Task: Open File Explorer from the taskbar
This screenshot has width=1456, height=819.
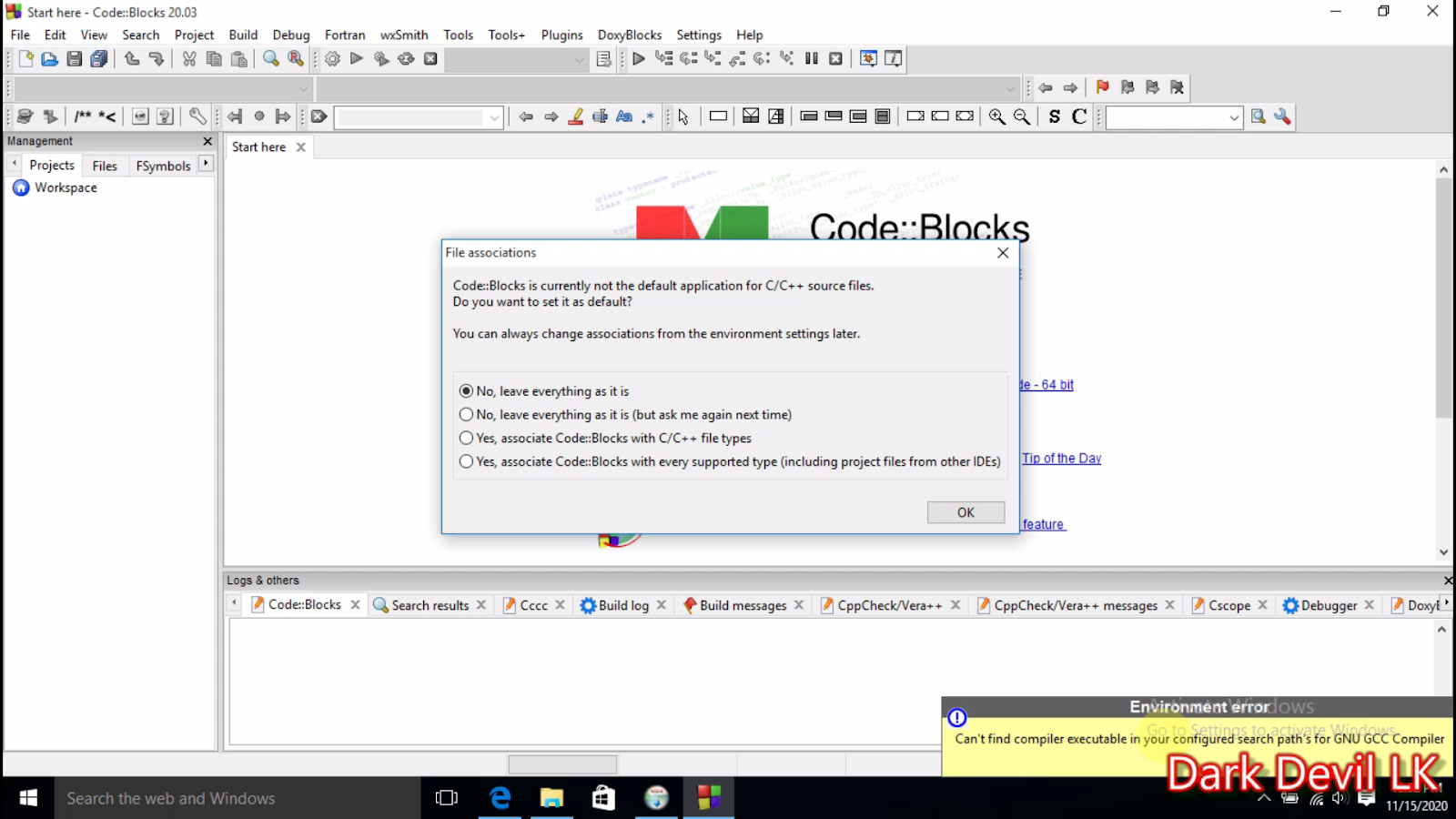Action: tap(551, 798)
